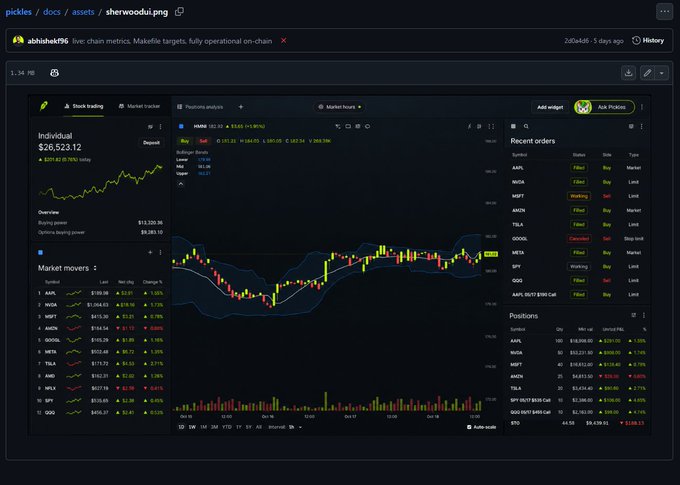The height and width of the screenshot is (485, 680).
Task: Click the volume bars below candlestick chart
Action: click(327, 401)
